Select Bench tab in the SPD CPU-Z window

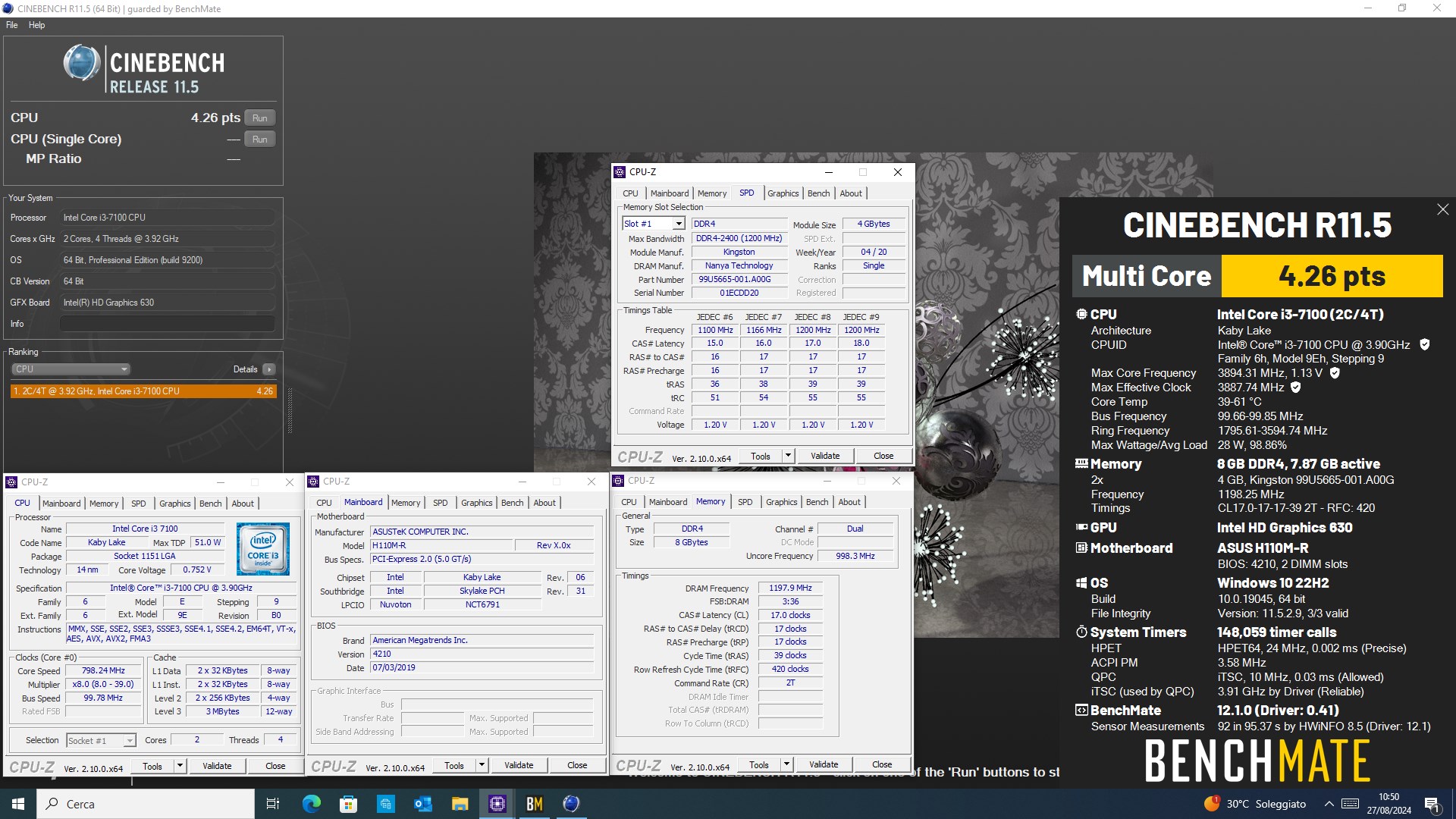[818, 193]
